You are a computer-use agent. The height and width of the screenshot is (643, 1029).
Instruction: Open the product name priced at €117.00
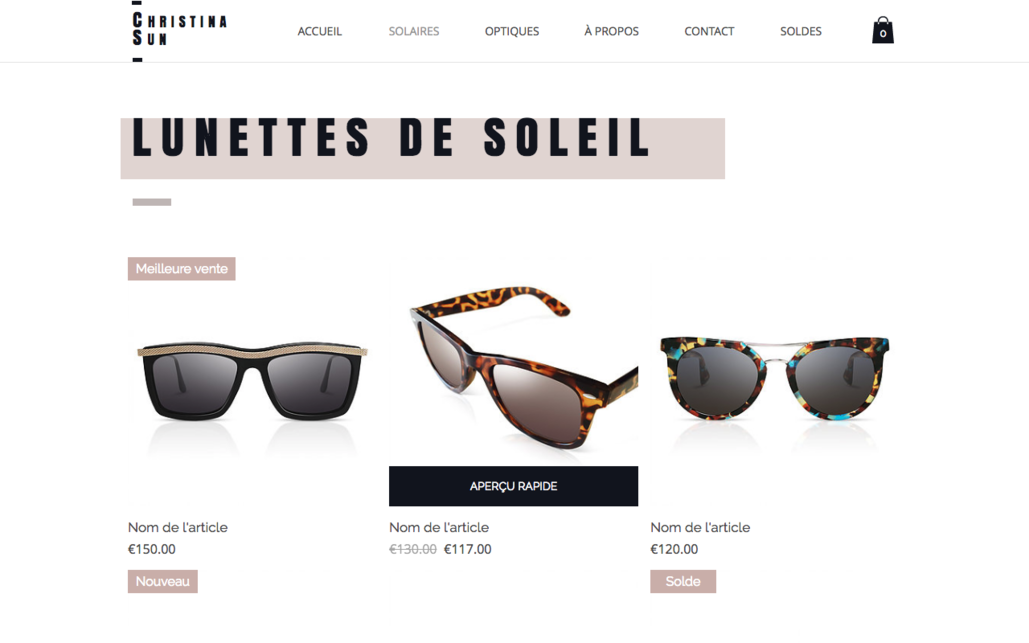pos(439,528)
